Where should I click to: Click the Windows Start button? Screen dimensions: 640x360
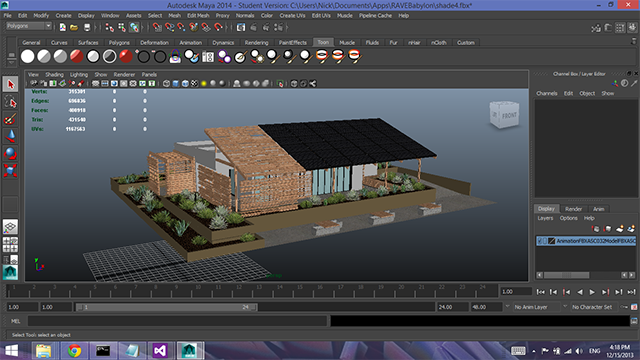pos(11,351)
